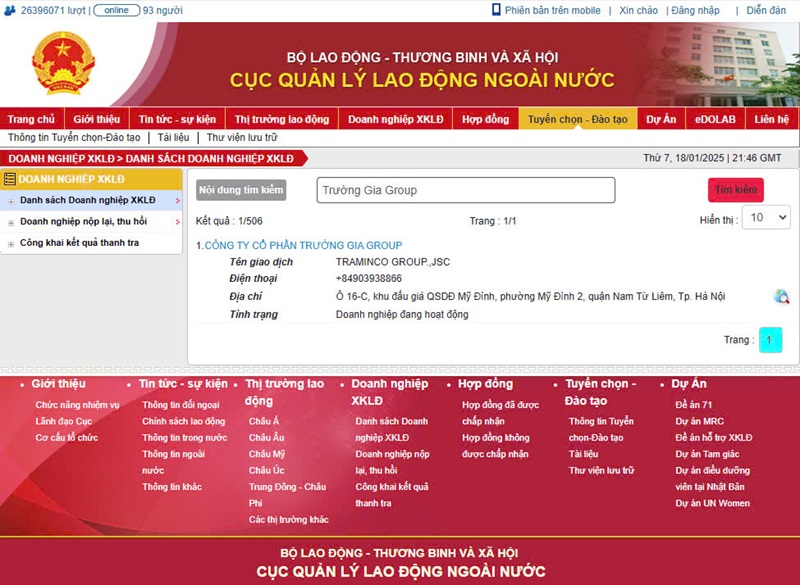Open eDOLAB menu

click(x=715, y=119)
